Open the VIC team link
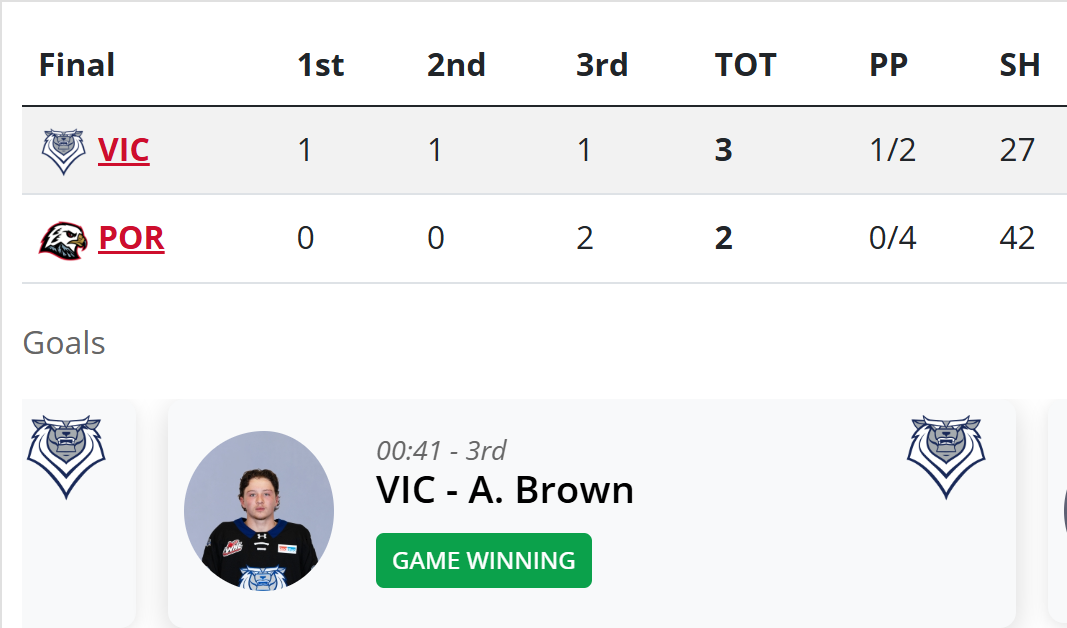Image resolution: width=1067 pixels, height=628 pixels. [124, 151]
